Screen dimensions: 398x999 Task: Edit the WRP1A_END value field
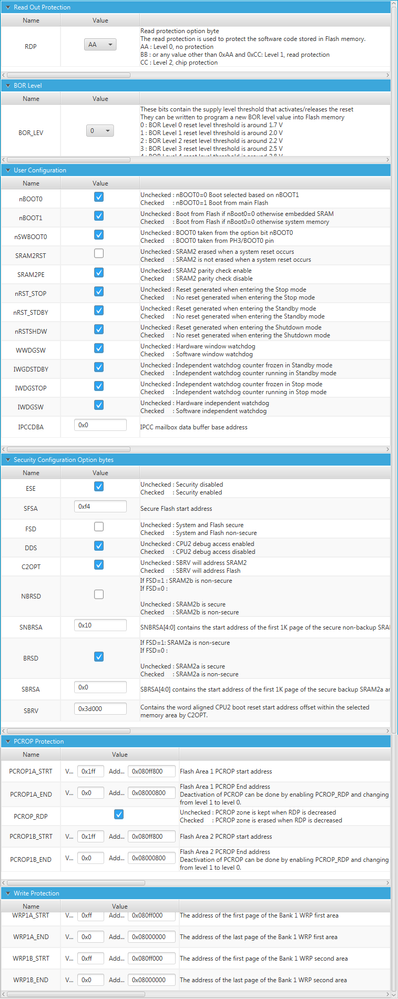point(90,937)
